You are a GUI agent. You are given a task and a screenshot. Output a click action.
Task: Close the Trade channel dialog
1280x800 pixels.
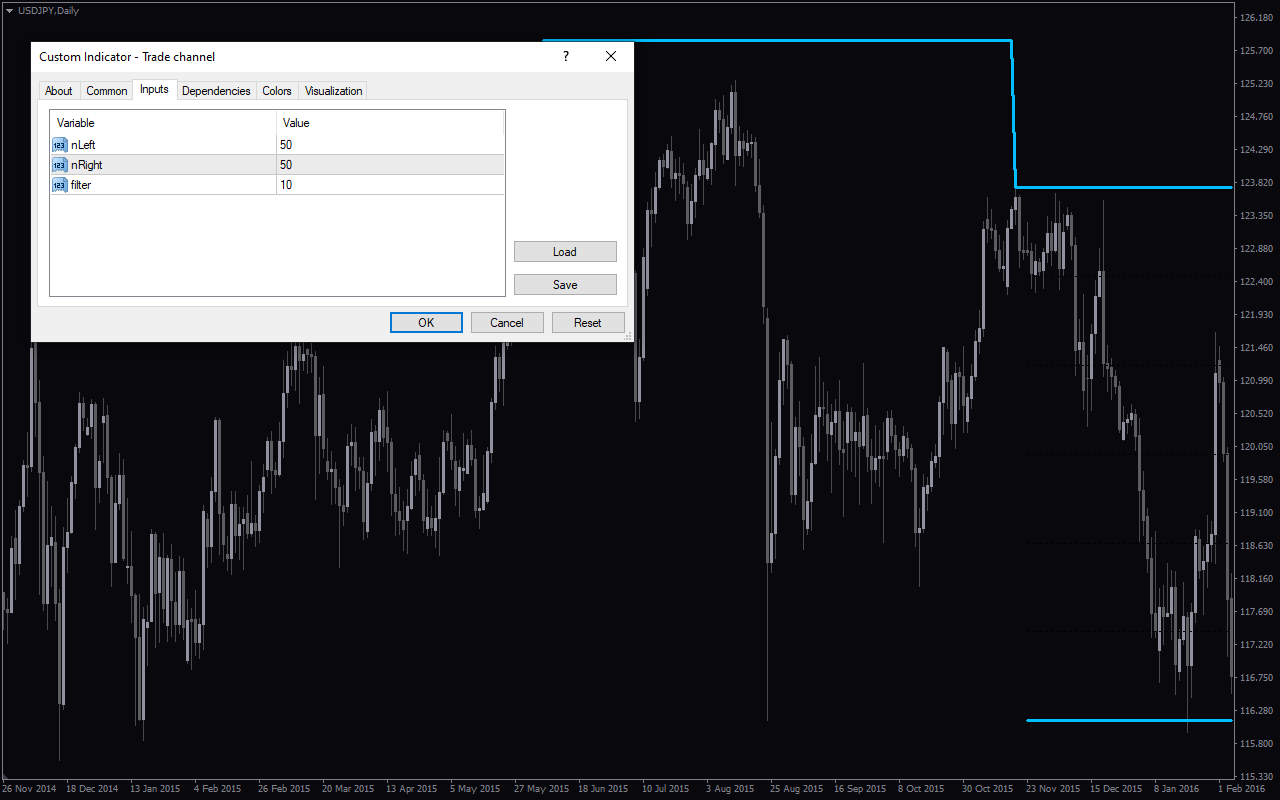click(611, 57)
